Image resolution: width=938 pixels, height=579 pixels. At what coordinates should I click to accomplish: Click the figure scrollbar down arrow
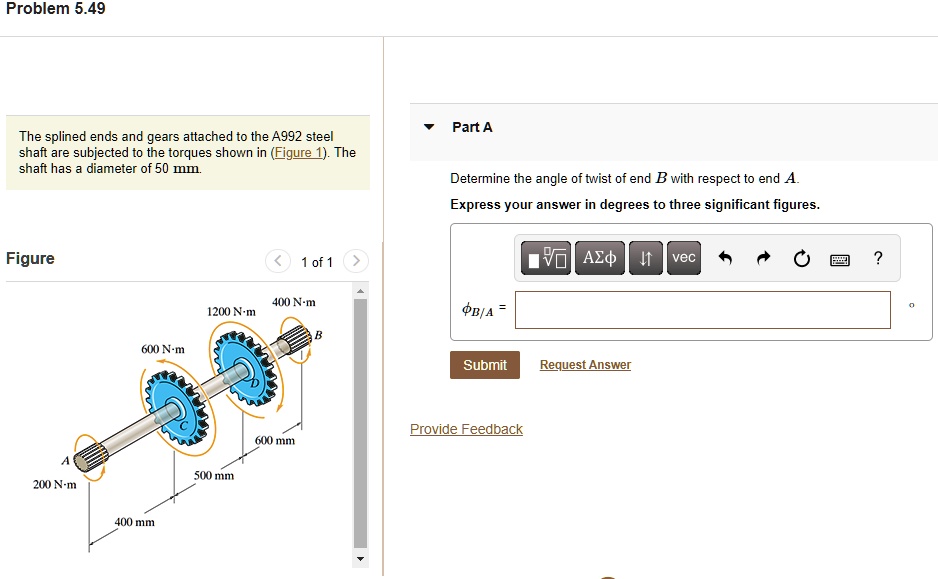pyautogui.click(x=359, y=559)
